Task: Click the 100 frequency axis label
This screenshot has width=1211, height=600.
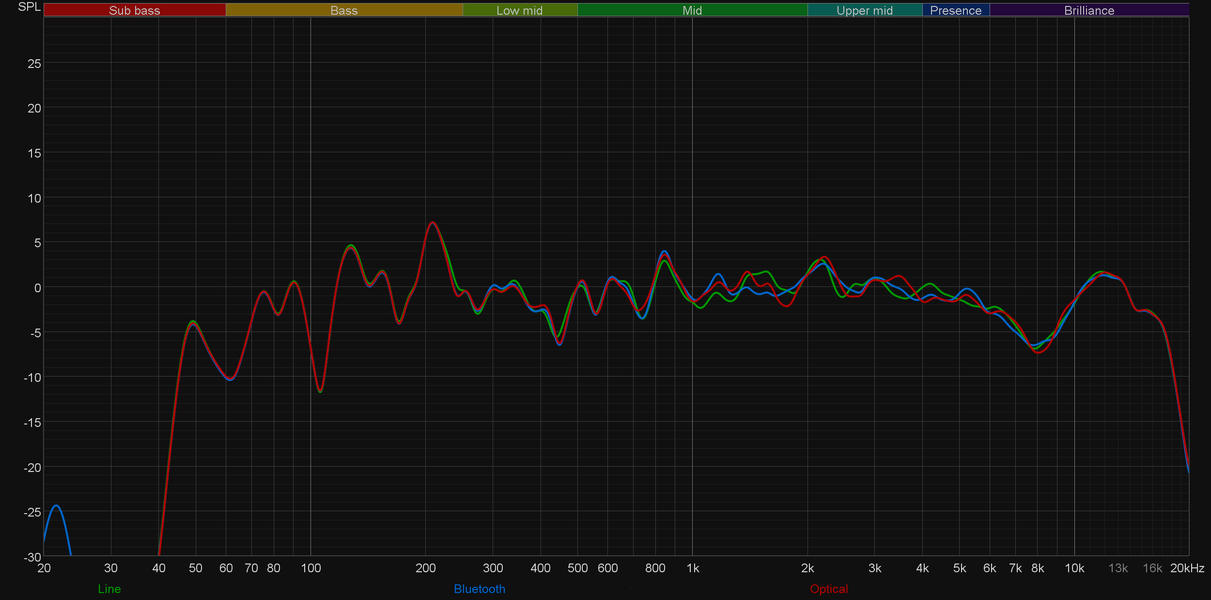Action: pyautogui.click(x=311, y=568)
